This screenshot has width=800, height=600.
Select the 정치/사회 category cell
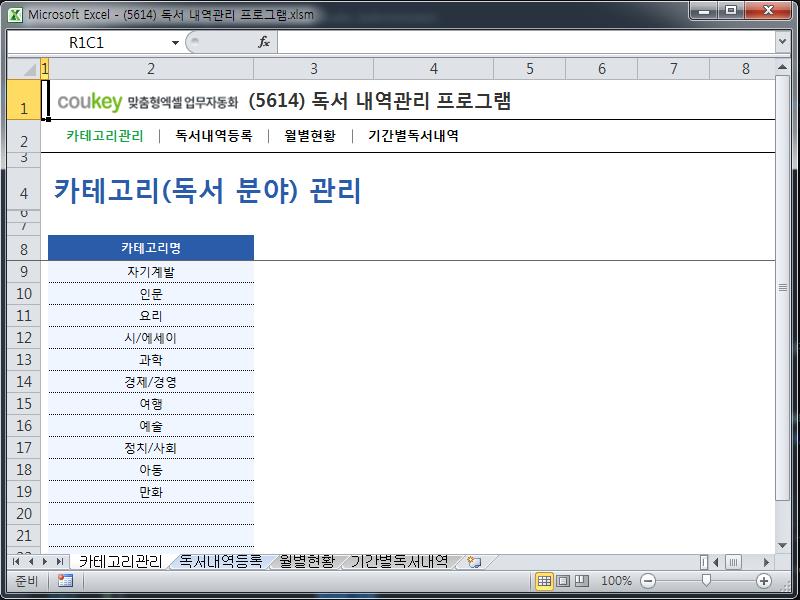[151, 447]
